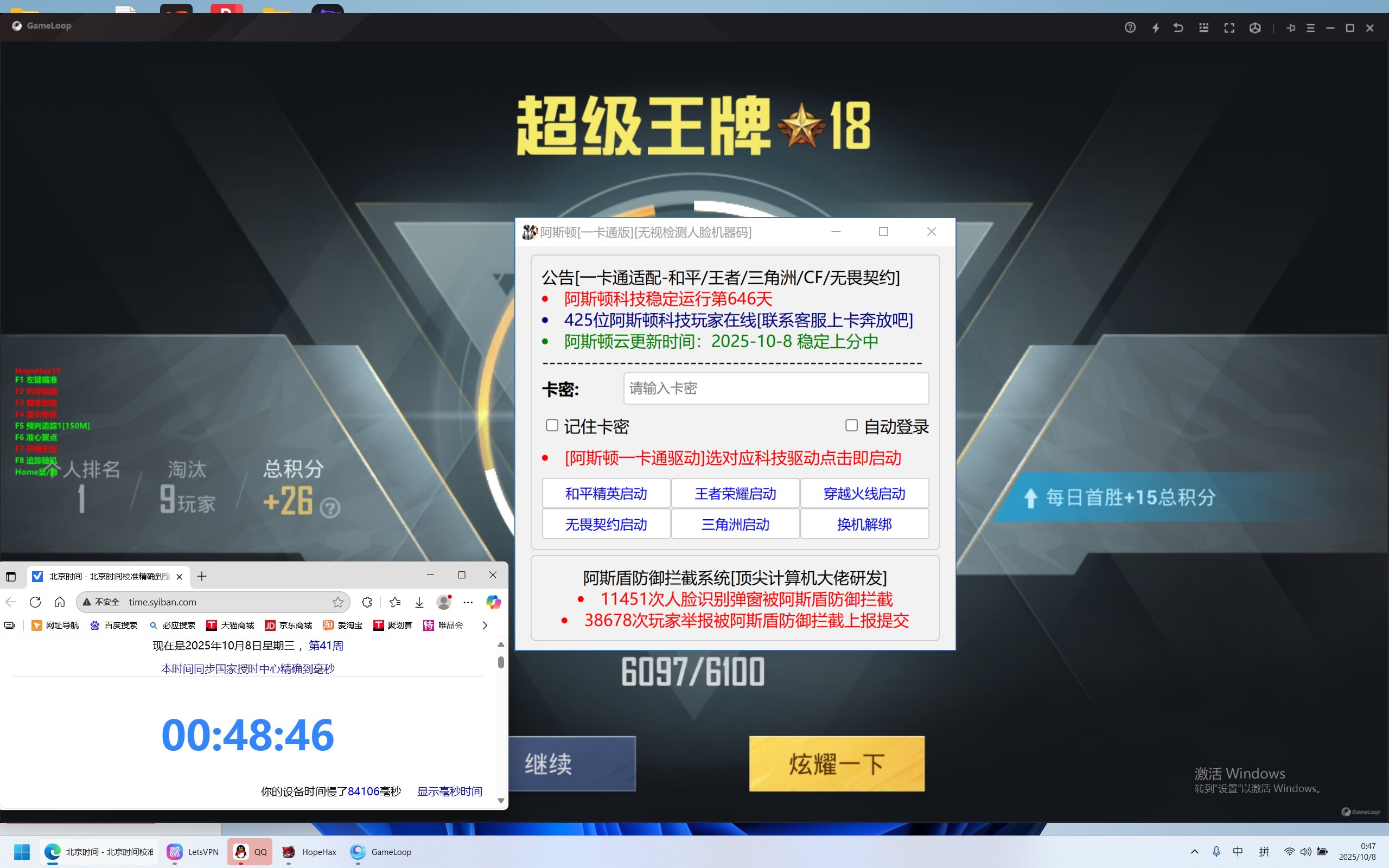Check the 自动登录 checkbox
Screen dimensions: 1389x868
click(851, 425)
